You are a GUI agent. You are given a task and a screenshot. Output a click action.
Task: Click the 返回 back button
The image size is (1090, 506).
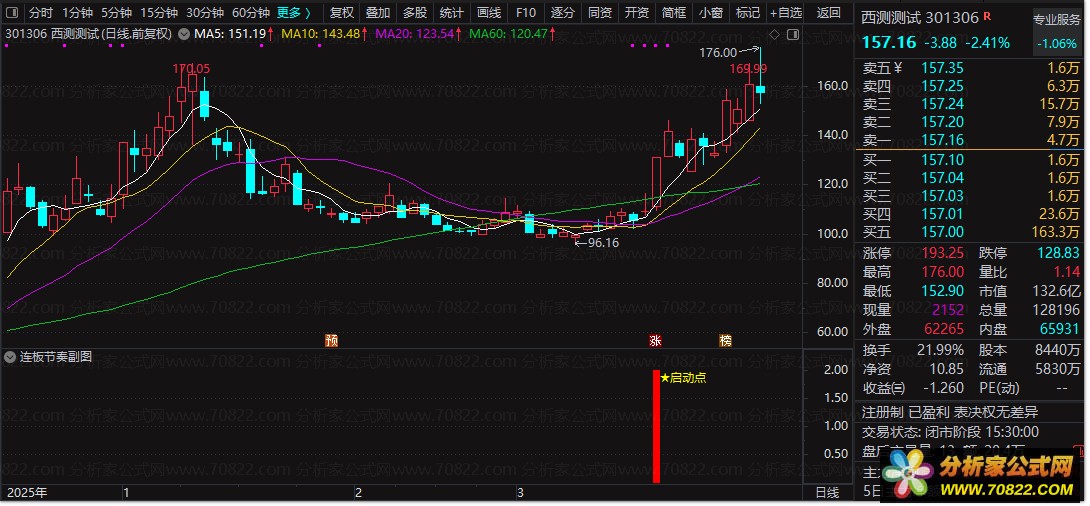pos(828,13)
